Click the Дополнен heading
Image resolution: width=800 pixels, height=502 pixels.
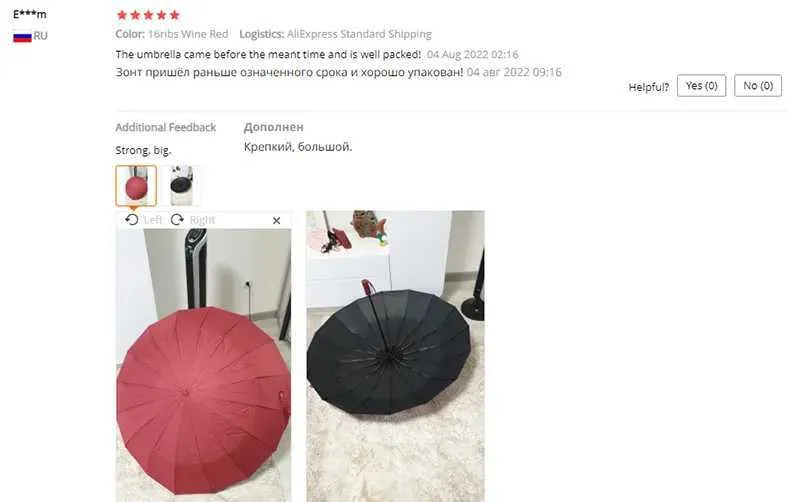[273, 127]
